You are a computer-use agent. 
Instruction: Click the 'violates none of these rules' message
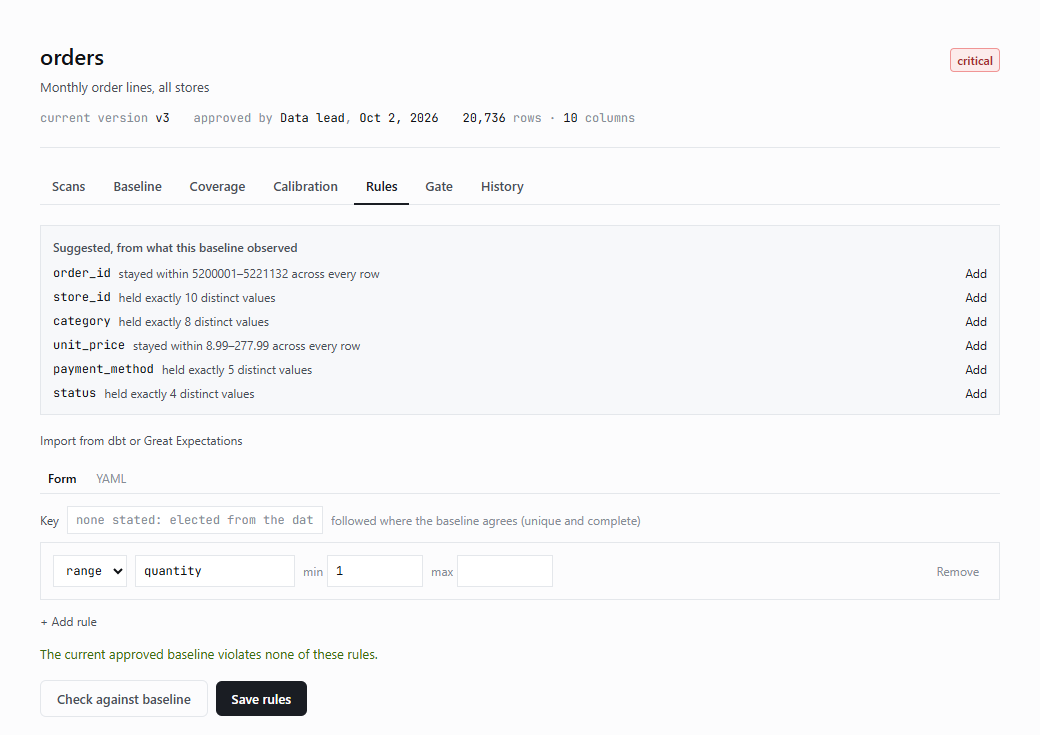tap(209, 655)
